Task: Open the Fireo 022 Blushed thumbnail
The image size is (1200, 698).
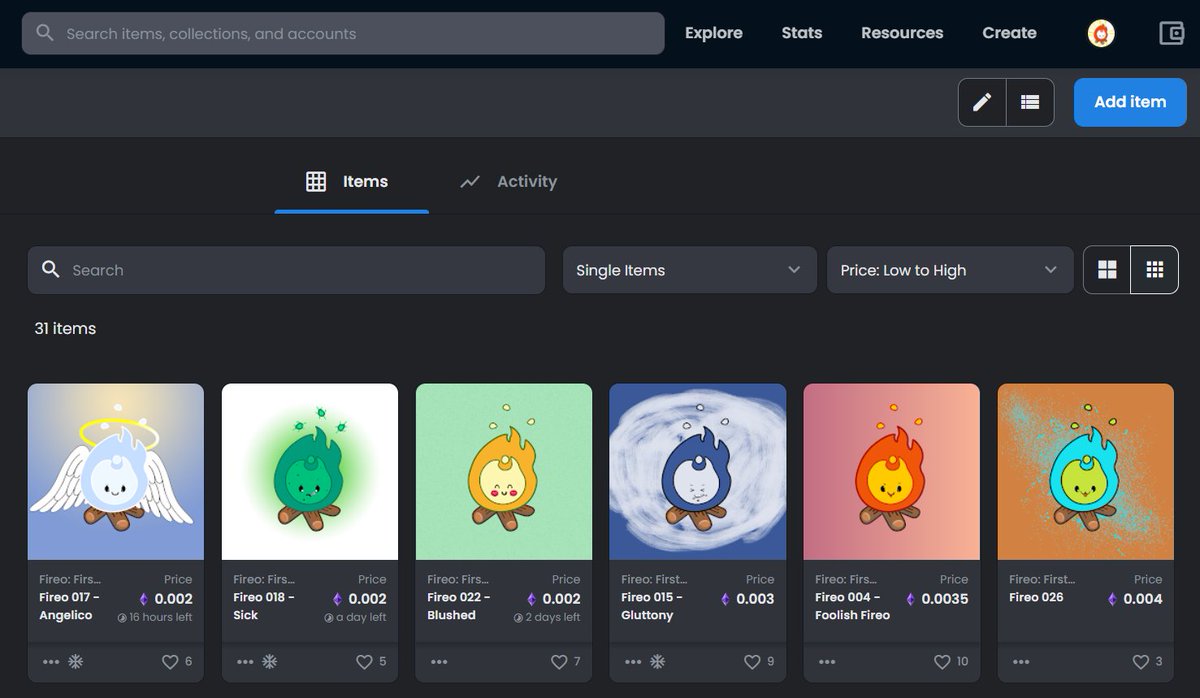Action: click(504, 472)
